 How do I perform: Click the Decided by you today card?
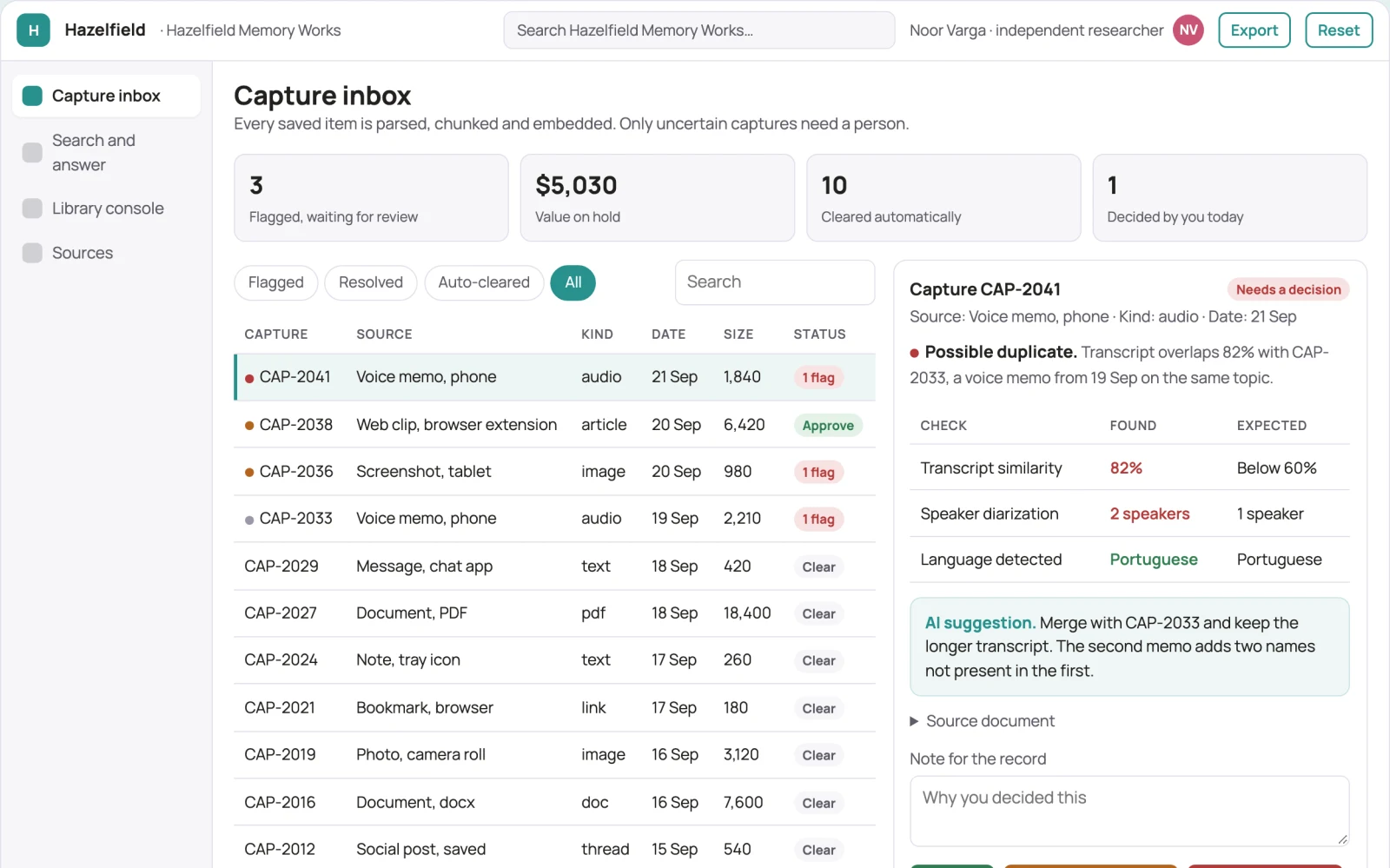click(1230, 198)
